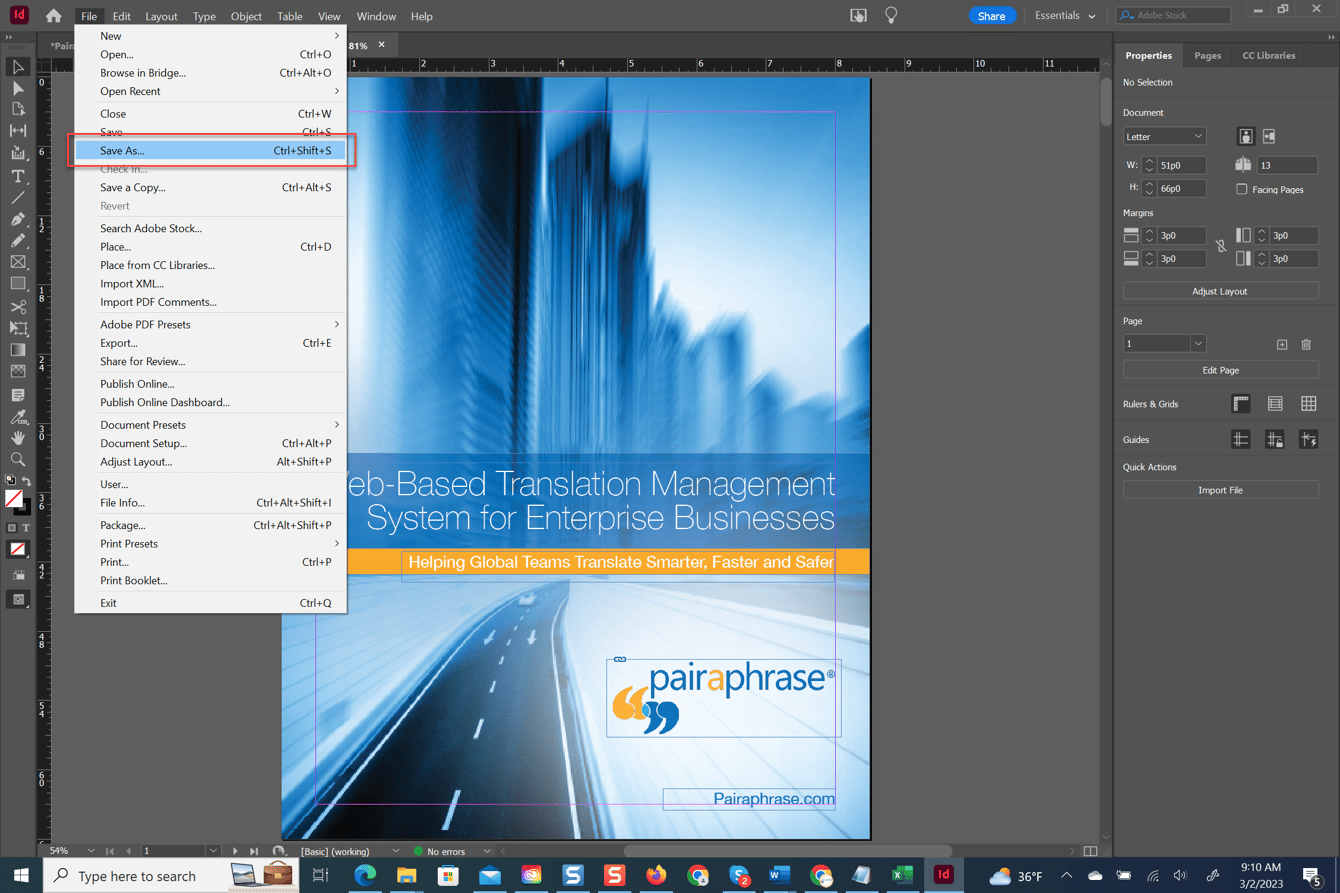Click the Import File button
Viewport: 1340px width, 893px height.
tap(1220, 490)
